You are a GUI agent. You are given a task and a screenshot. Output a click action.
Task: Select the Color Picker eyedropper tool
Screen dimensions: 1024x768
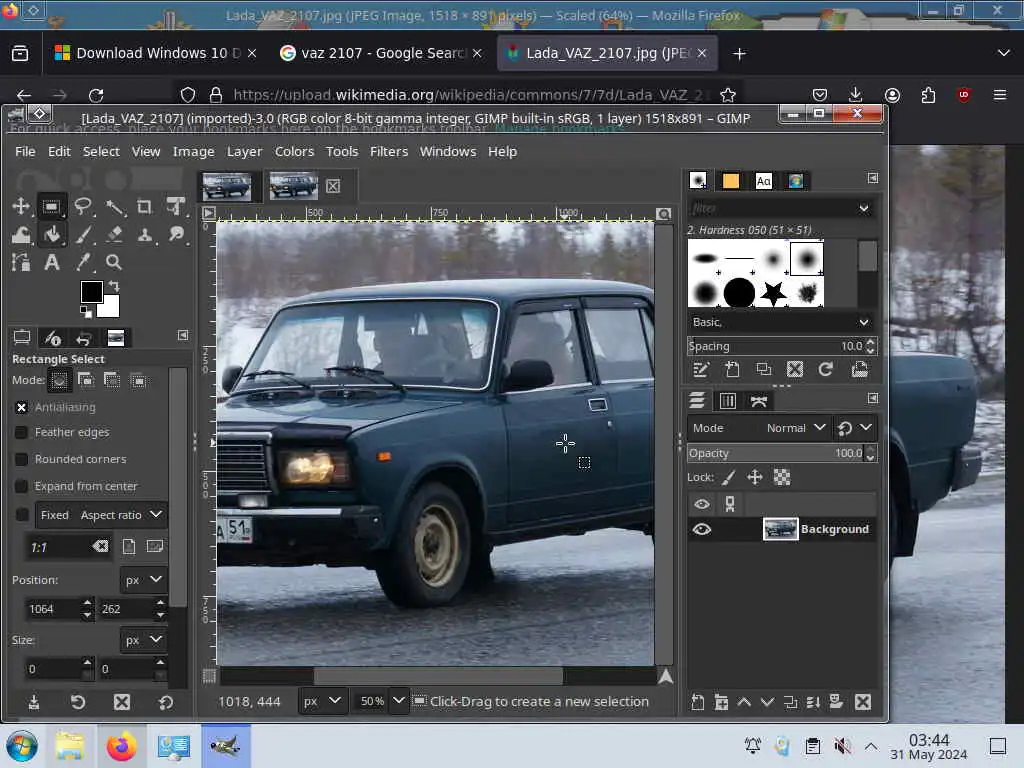click(x=83, y=262)
